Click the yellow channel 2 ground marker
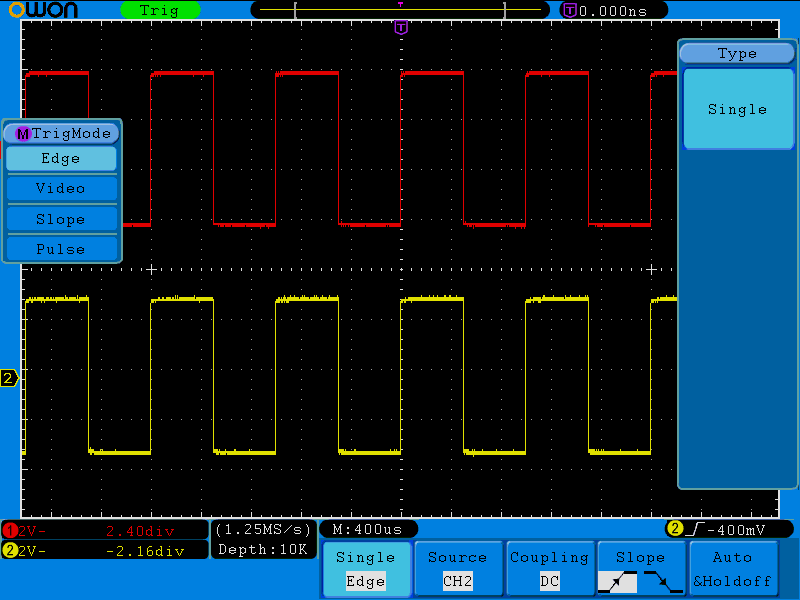The width and height of the screenshot is (800, 600). pos(9,378)
